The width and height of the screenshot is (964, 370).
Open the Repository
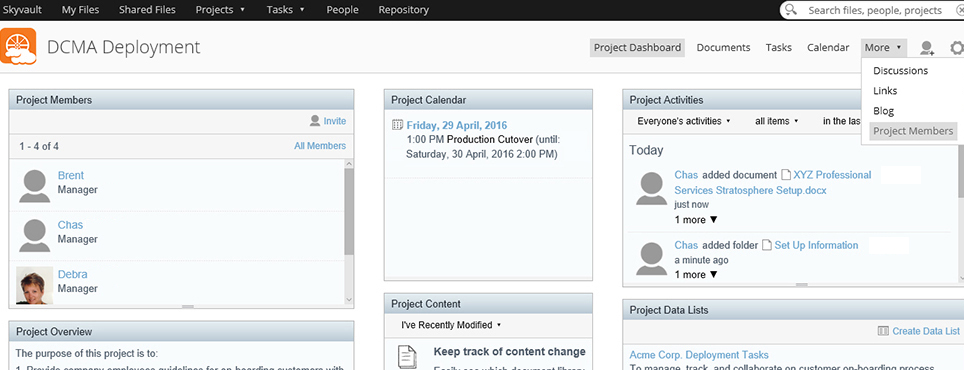(403, 10)
